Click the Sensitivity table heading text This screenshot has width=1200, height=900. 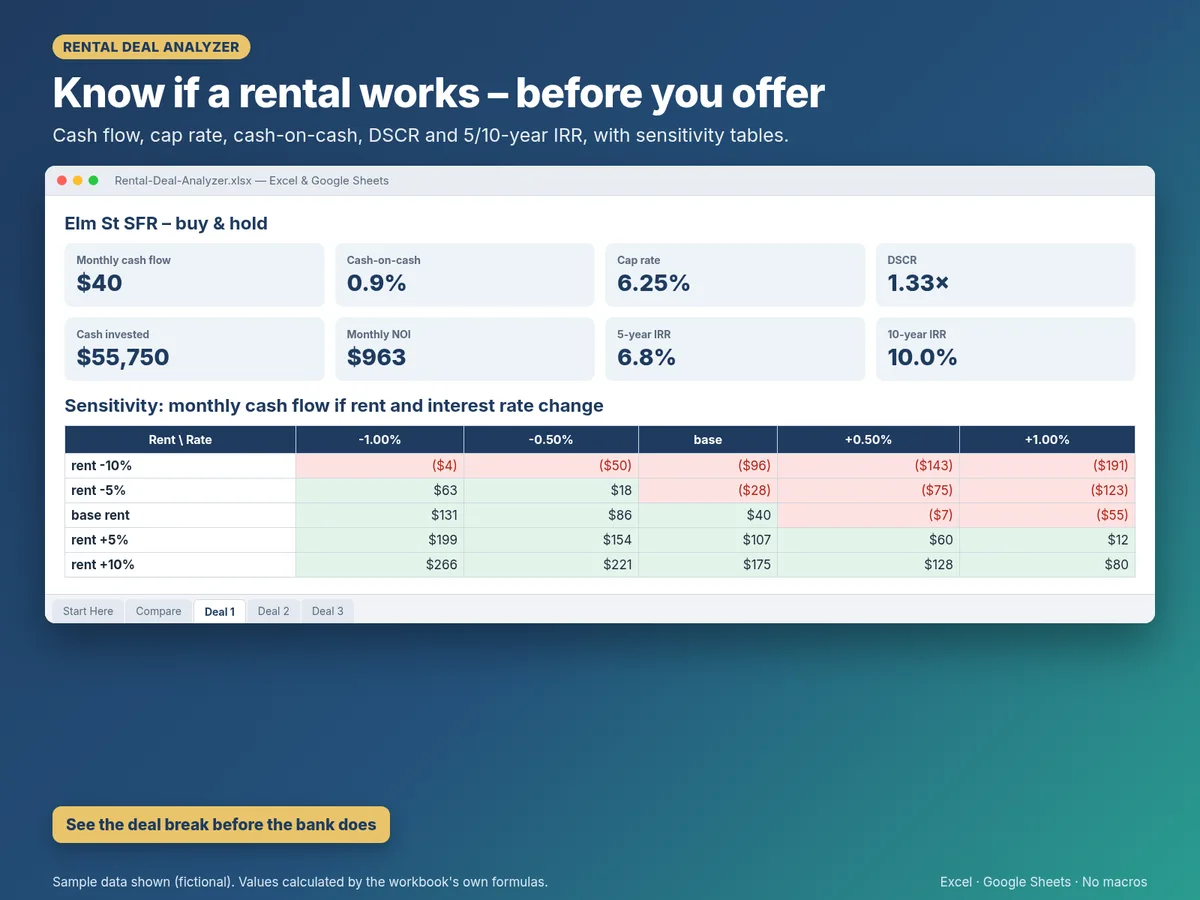pyautogui.click(x=334, y=406)
